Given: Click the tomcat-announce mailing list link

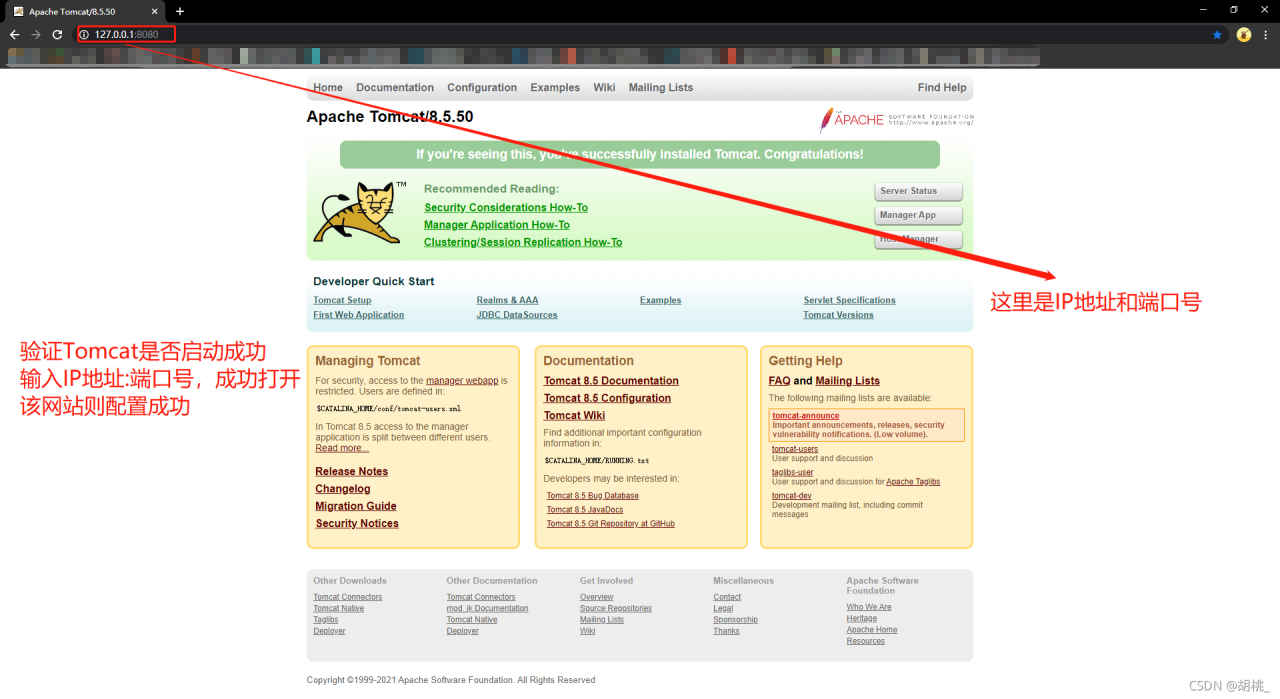Looking at the screenshot, I should [806, 416].
